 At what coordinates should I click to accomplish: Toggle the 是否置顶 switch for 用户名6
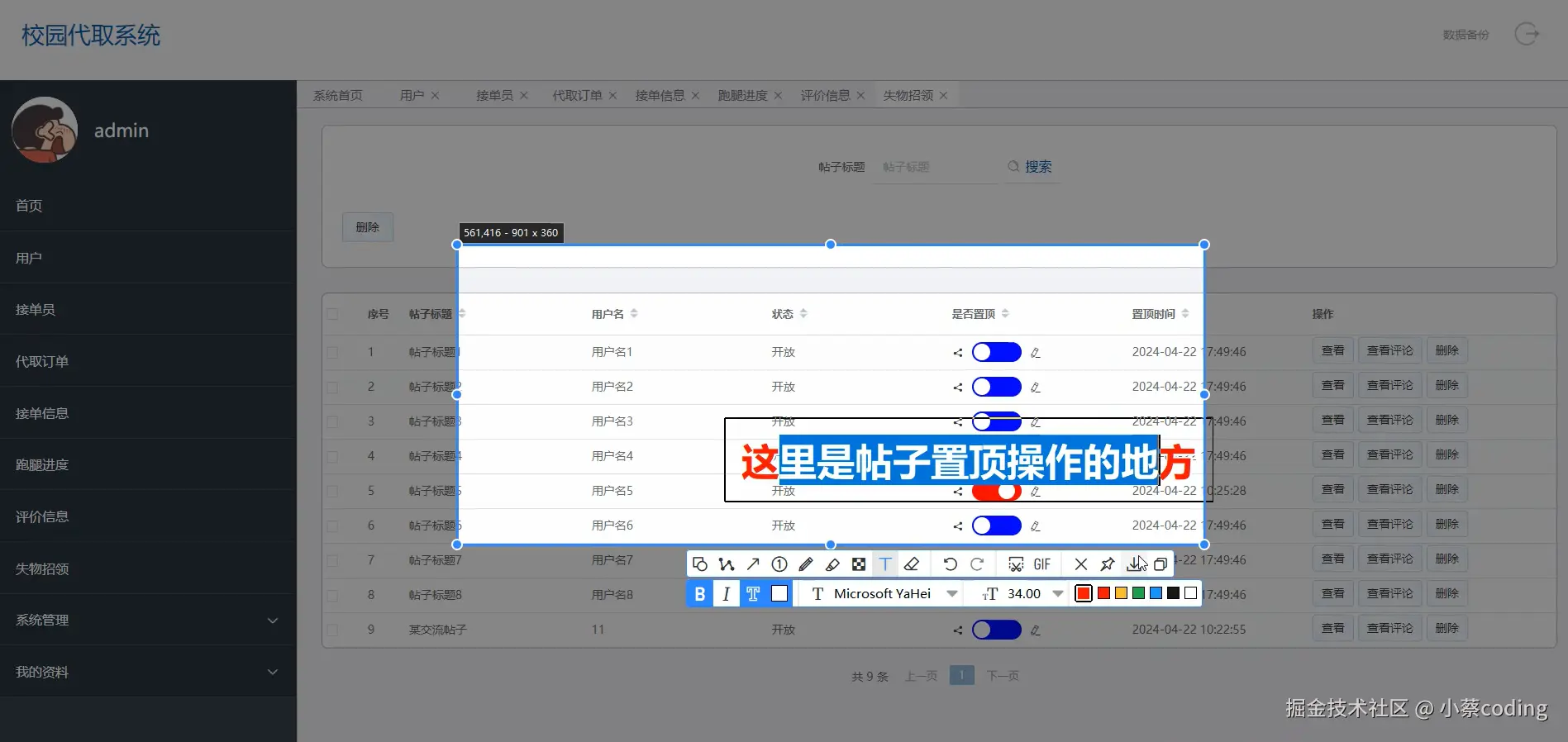[x=997, y=526]
